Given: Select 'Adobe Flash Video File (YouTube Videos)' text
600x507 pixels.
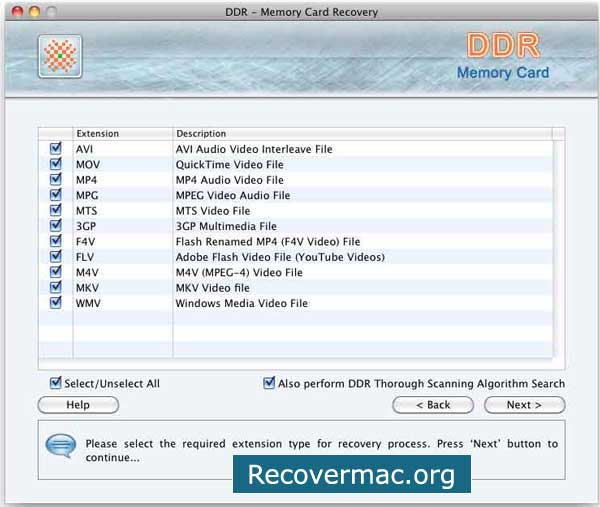Looking at the screenshot, I should tap(280, 257).
